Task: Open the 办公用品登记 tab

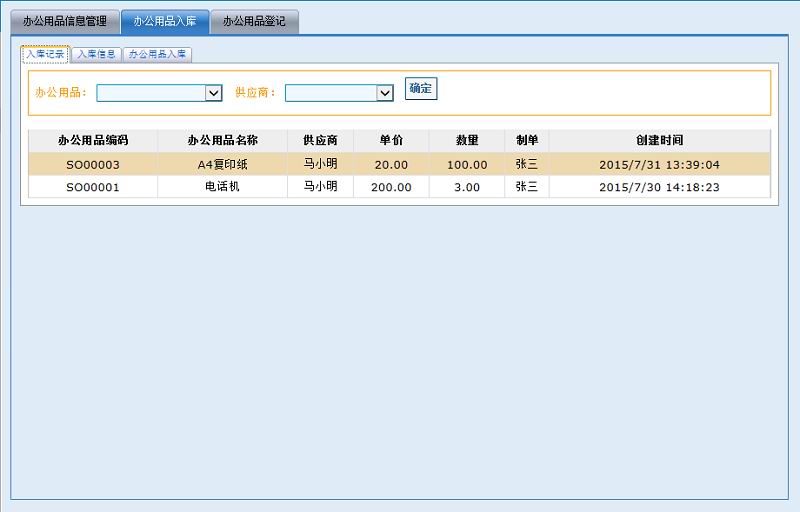Action: tap(254, 21)
